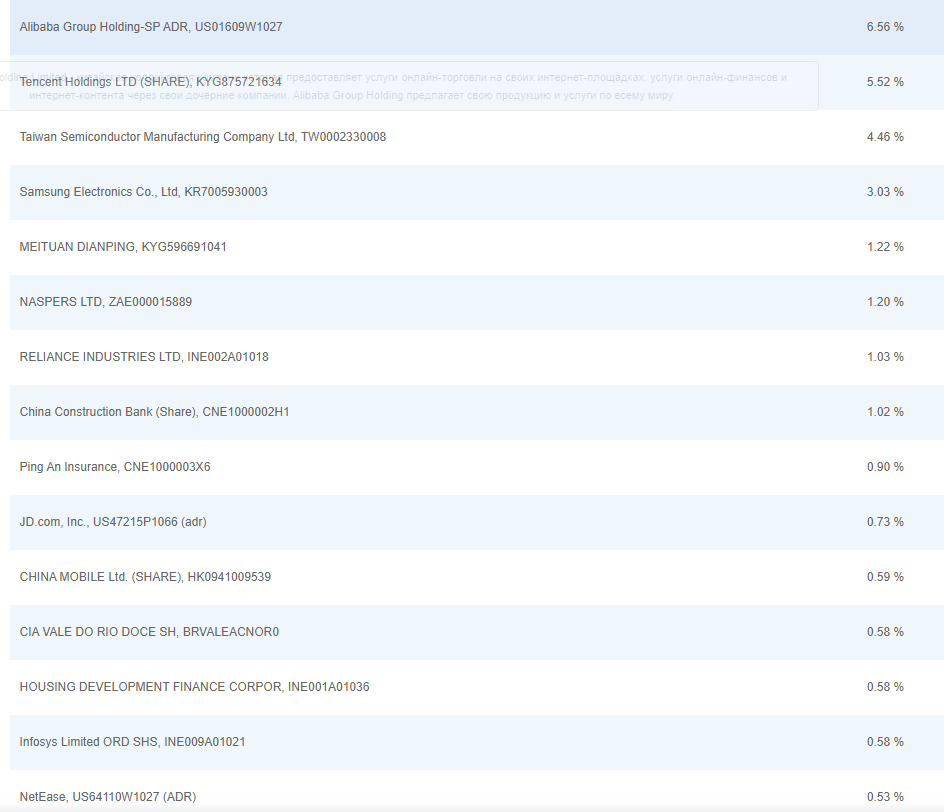The image size is (944, 812).
Task: Click the 0.58 % weight for Housing Development
Action: tap(885, 687)
